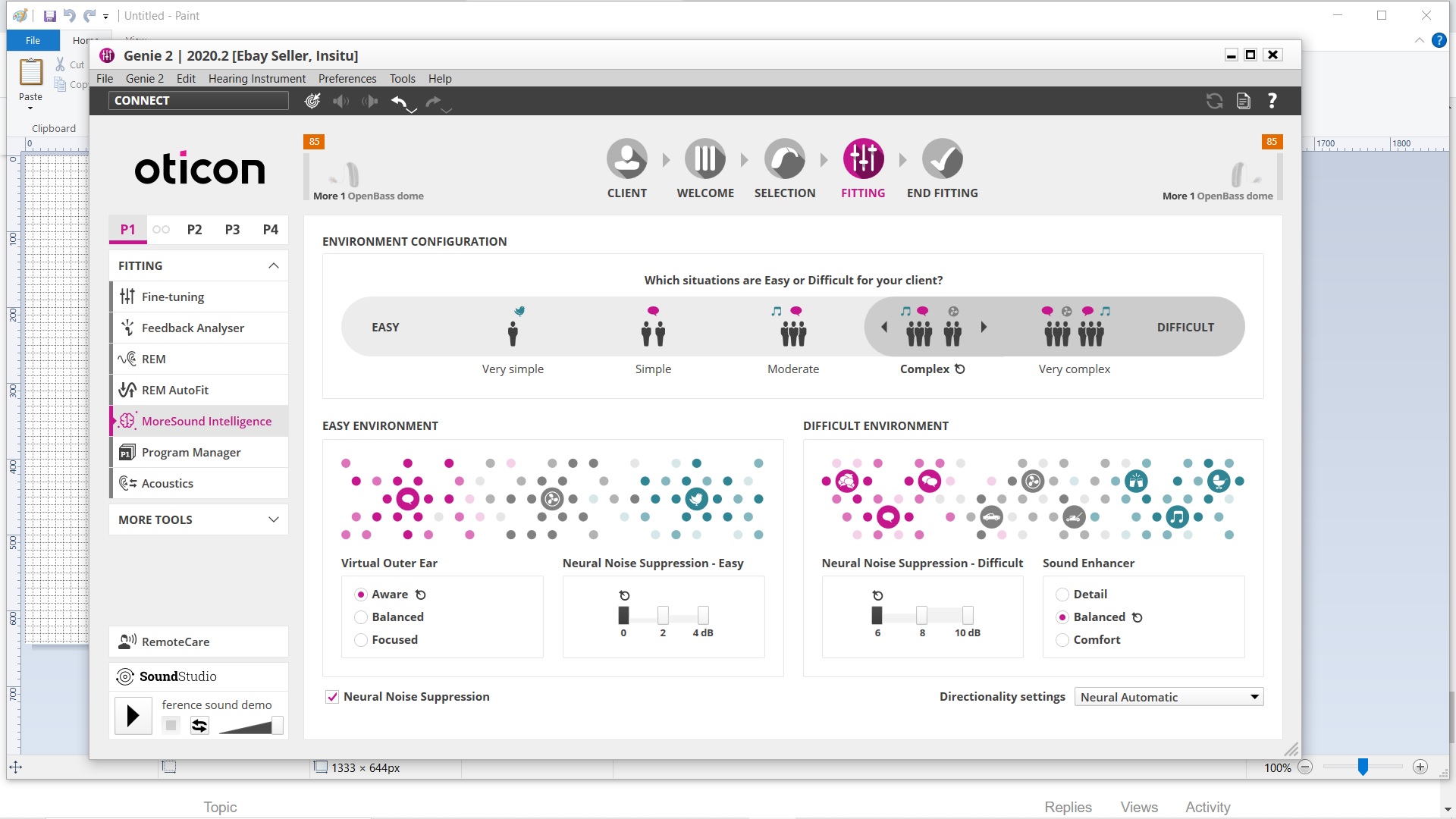Click the detect hearing instrument icon in toolbar

[312, 101]
